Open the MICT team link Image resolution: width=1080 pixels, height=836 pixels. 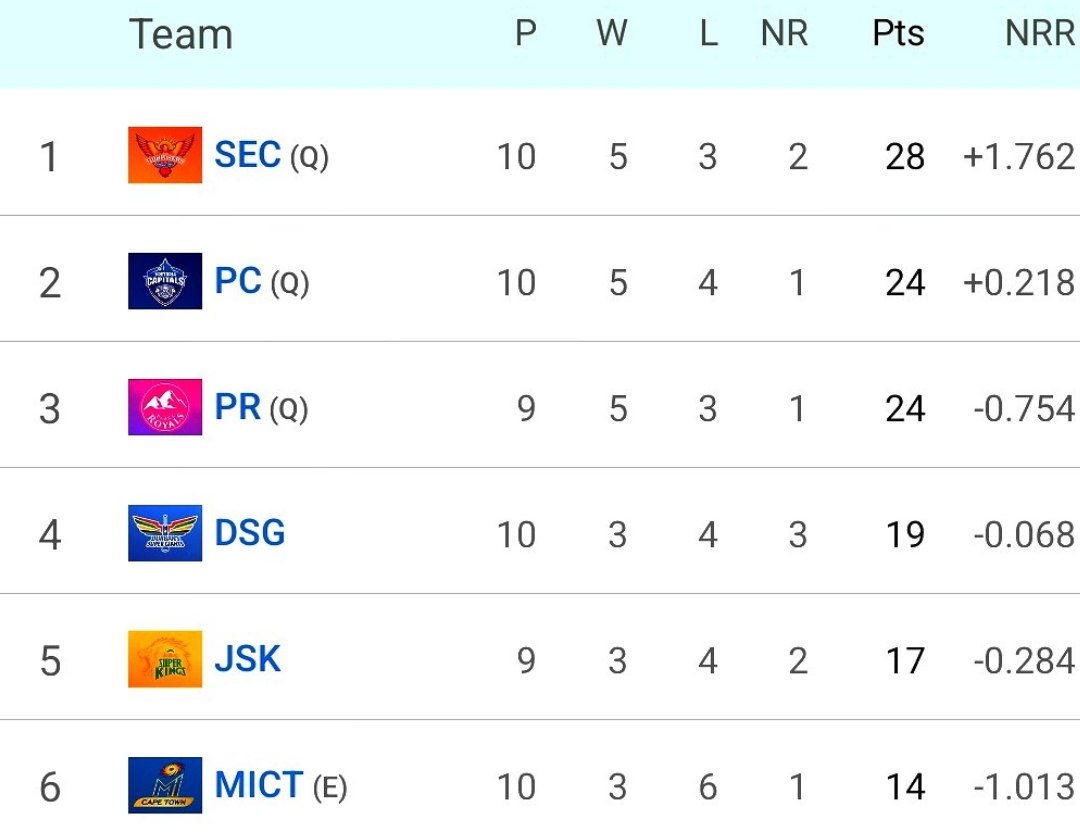tap(259, 785)
